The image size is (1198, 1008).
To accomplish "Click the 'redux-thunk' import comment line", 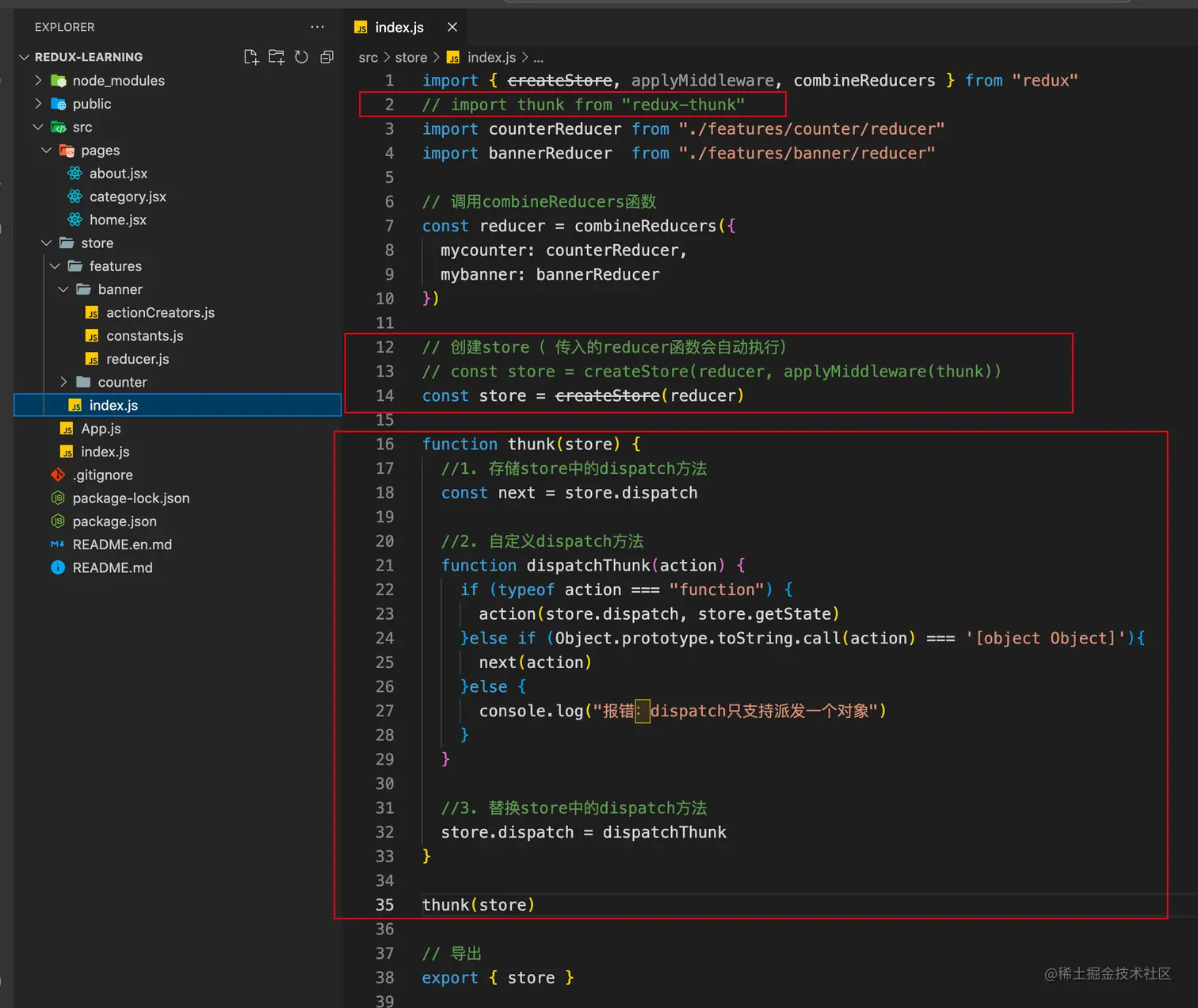I will tap(583, 105).
